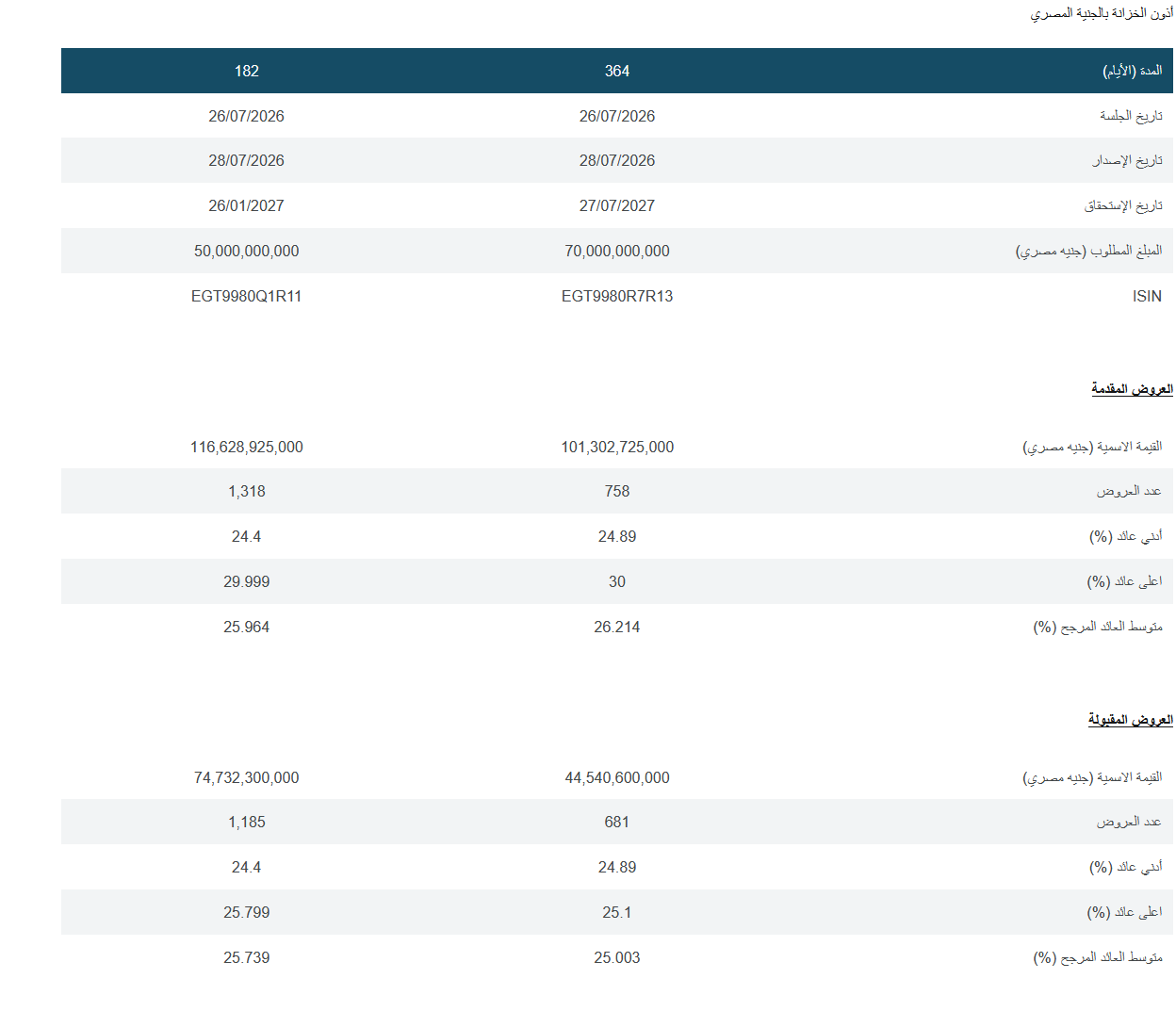Click the 25.739 accepted weighted average yield

click(x=247, y=957)
